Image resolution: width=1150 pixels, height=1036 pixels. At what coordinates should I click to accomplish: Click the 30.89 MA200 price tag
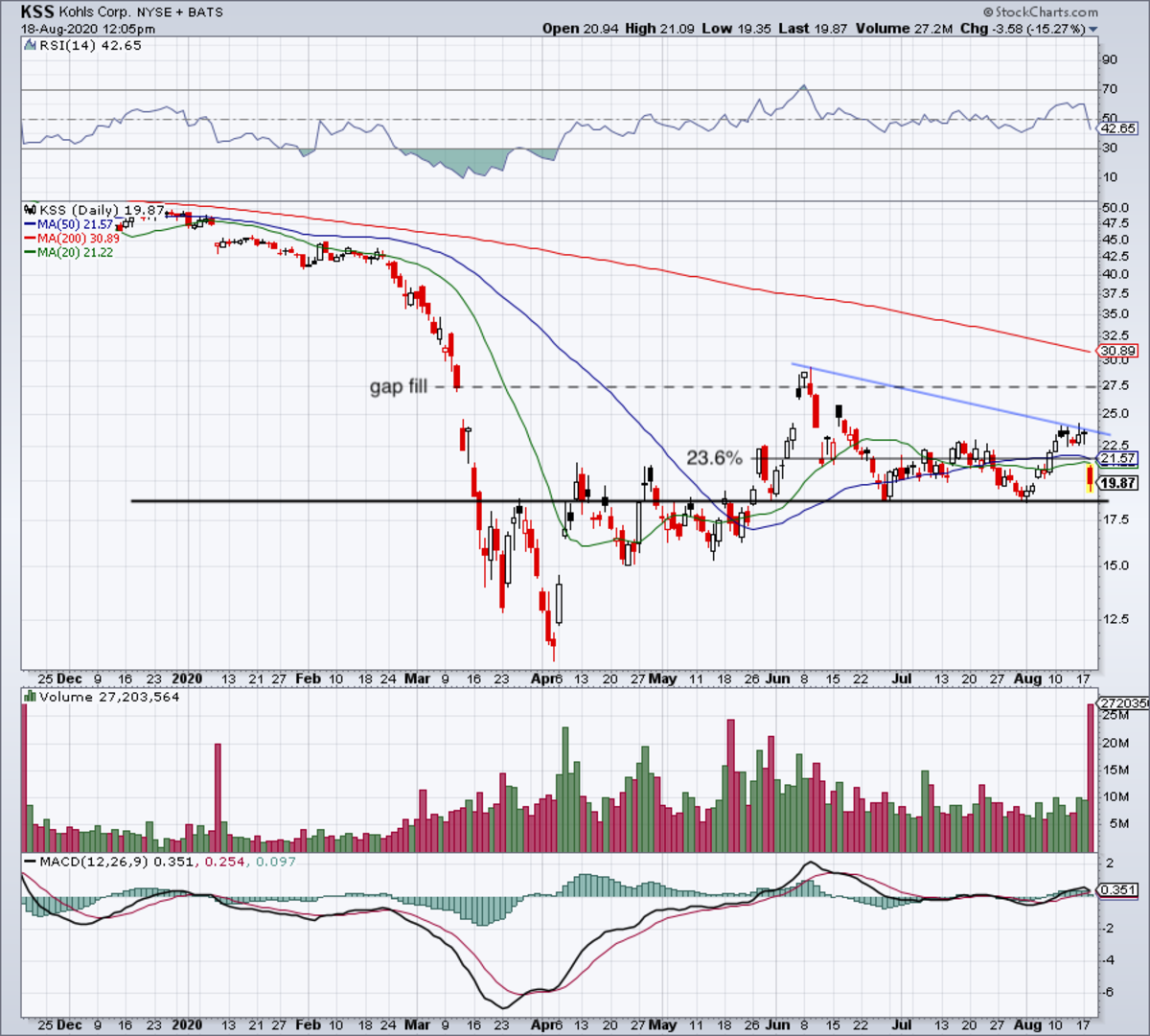tap(1118, 351)
